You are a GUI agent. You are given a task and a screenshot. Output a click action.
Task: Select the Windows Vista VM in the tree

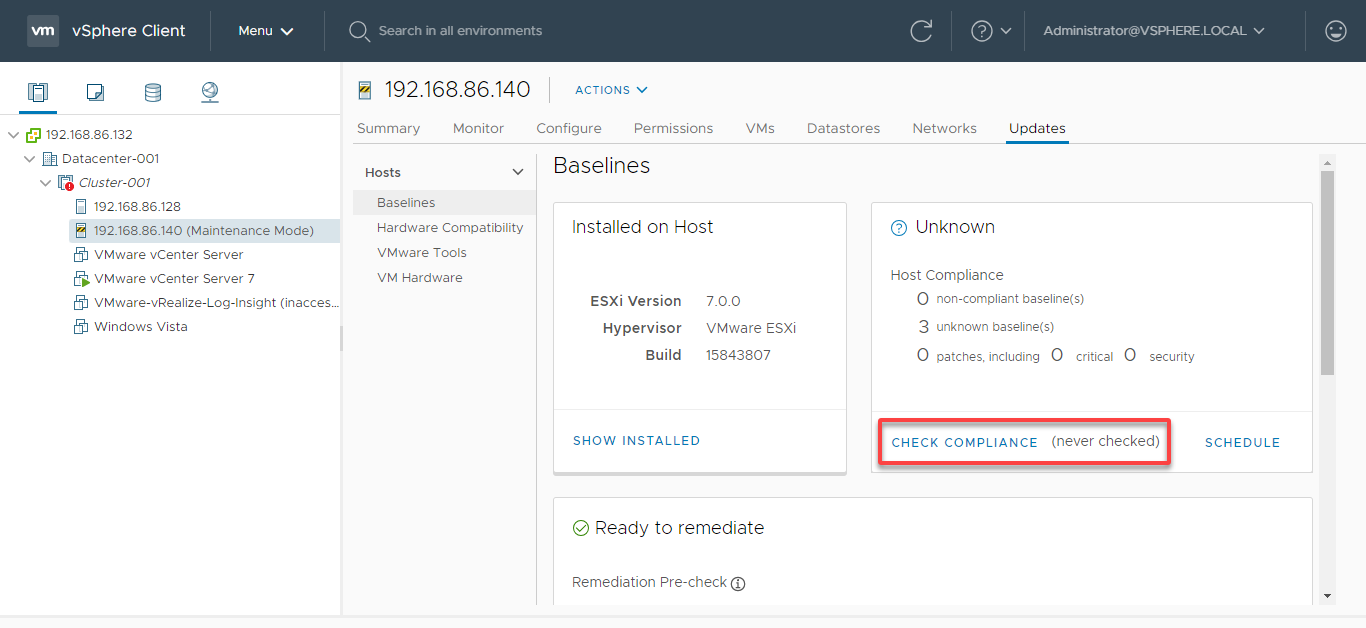[141, 327]
